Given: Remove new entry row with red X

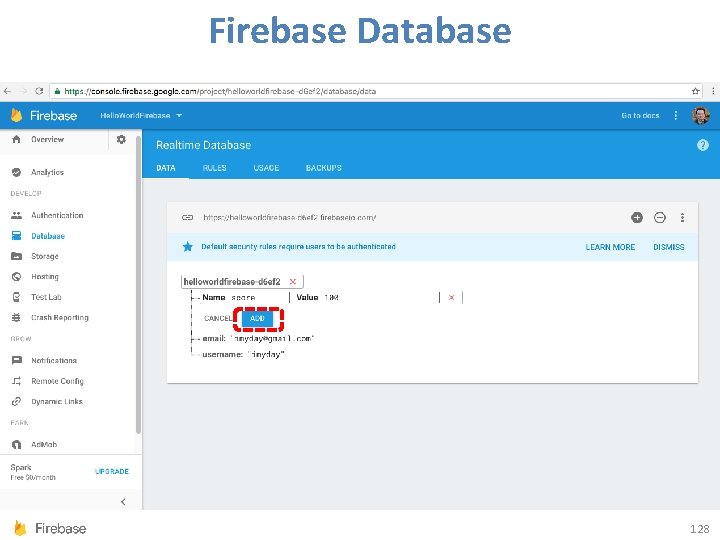Looking at the screenshot, I should pyautogui.click(x=451, y=298).
